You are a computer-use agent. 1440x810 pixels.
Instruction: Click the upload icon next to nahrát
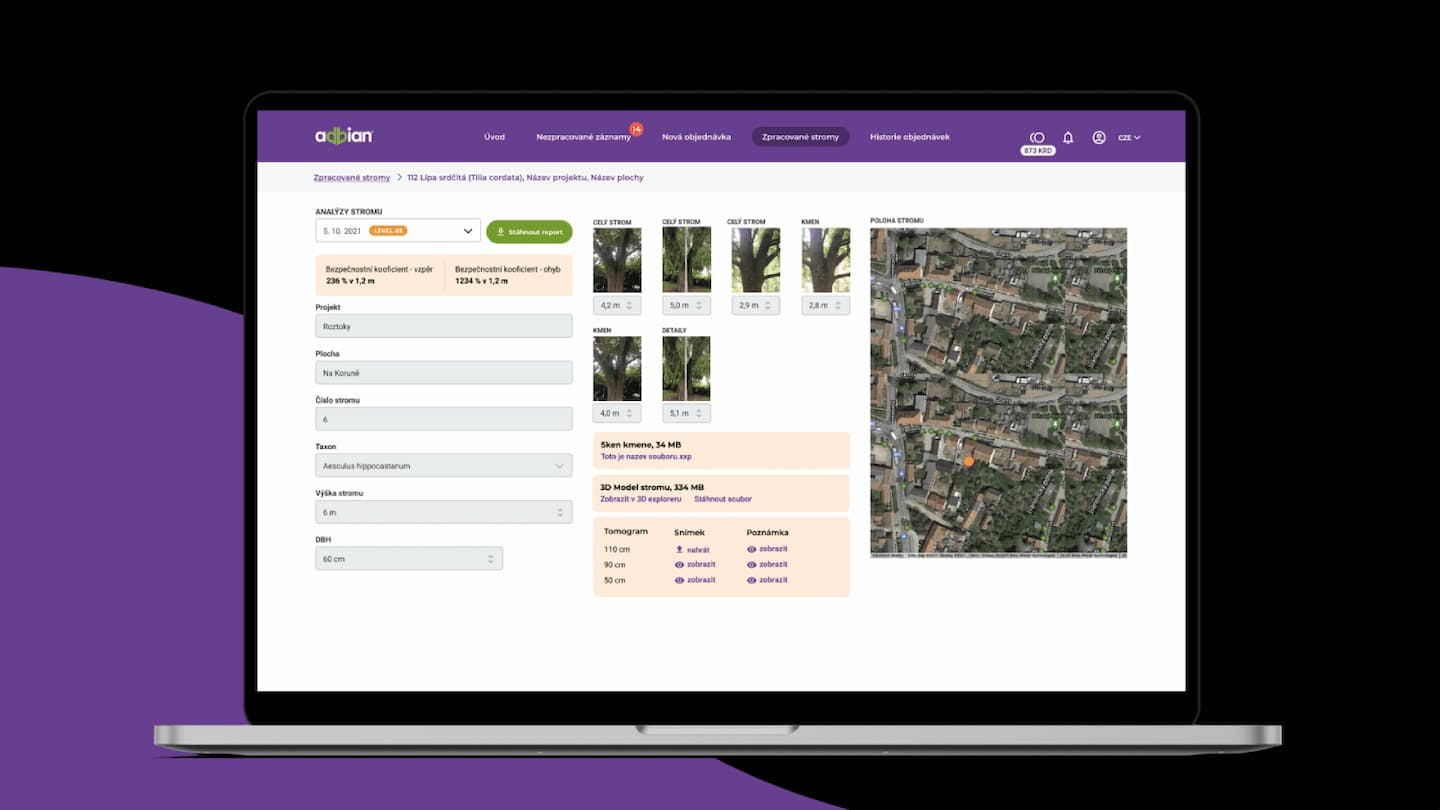tap(680, 548)
